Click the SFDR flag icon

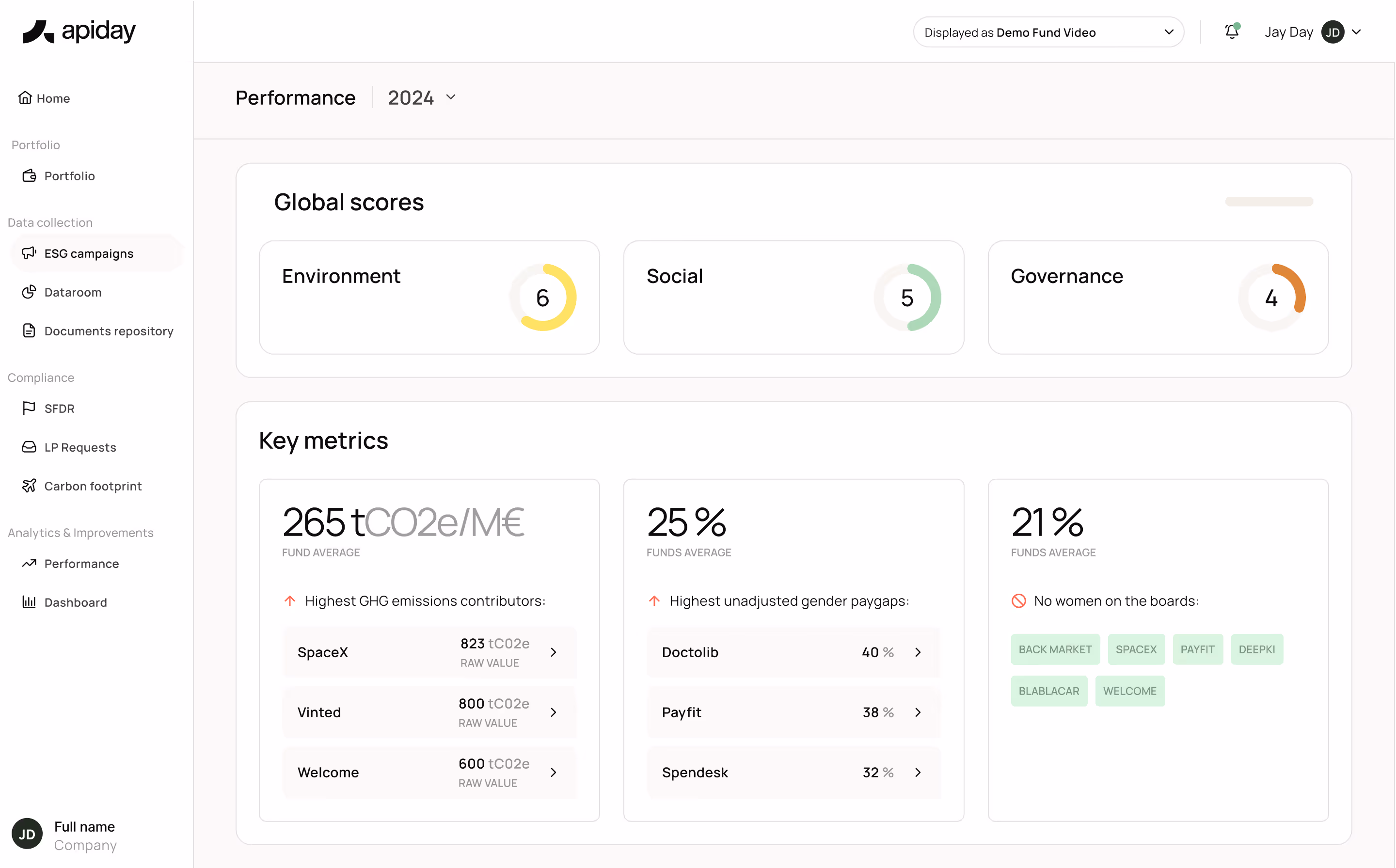29,408
